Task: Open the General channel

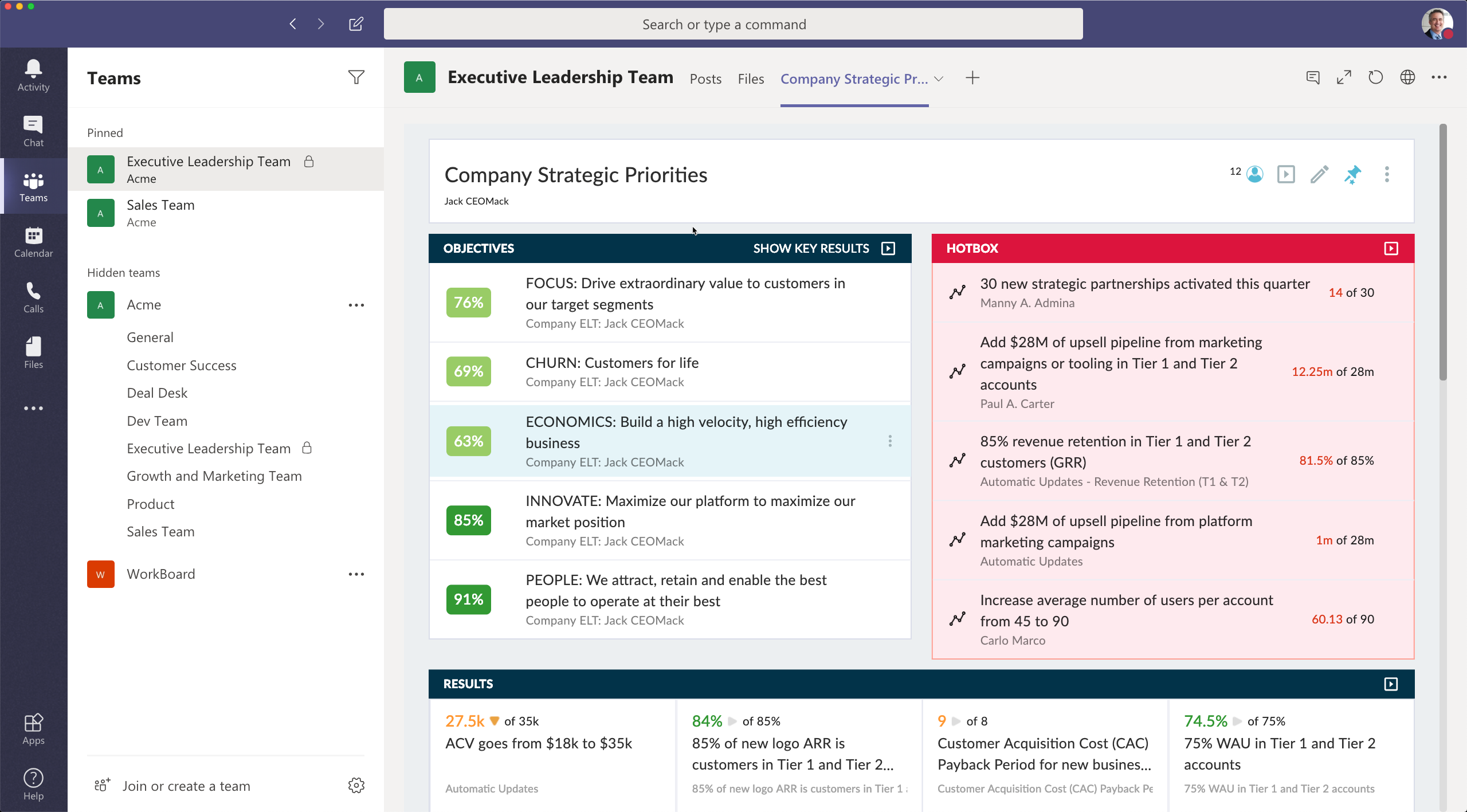Action: tap(150, 337)
